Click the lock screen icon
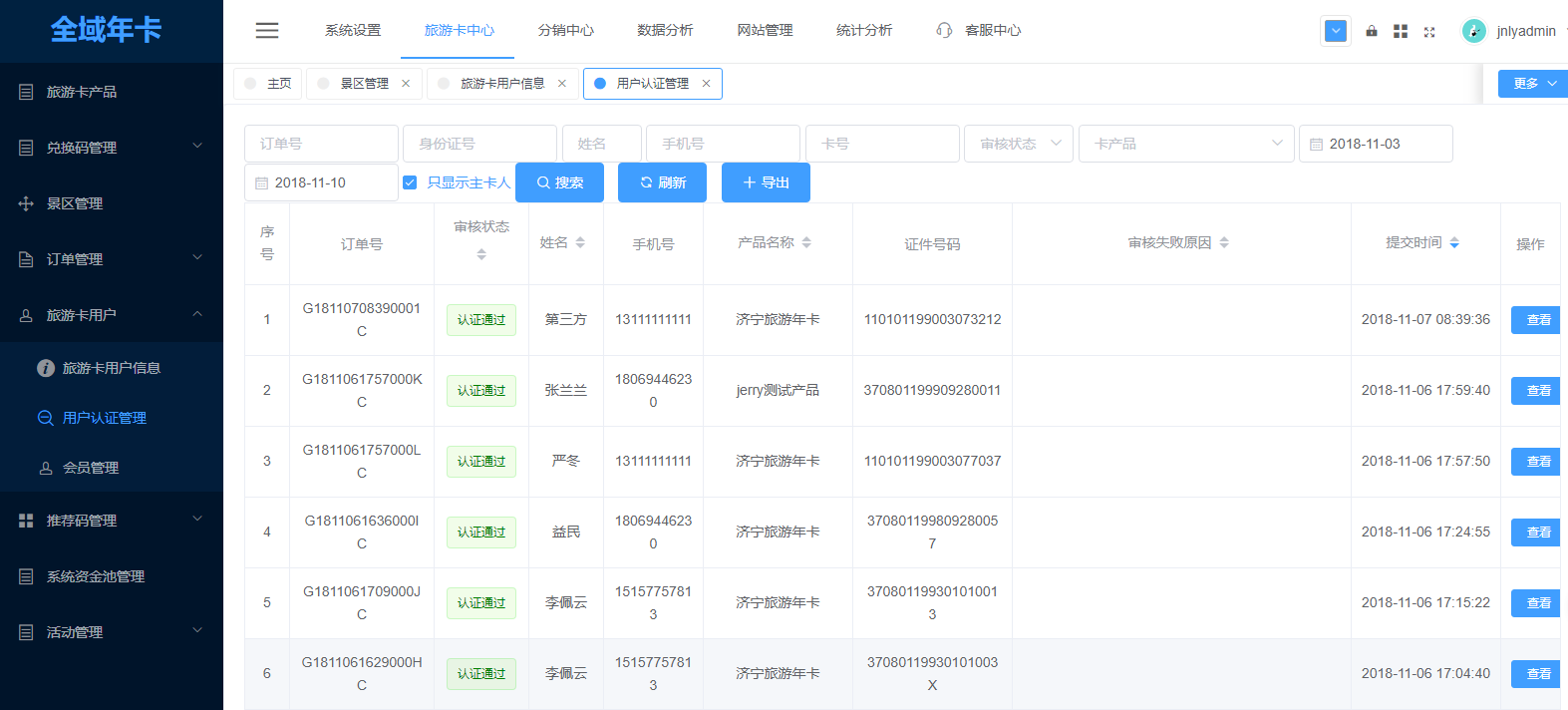1568x710 pixels. click(x=1372, y=31)
